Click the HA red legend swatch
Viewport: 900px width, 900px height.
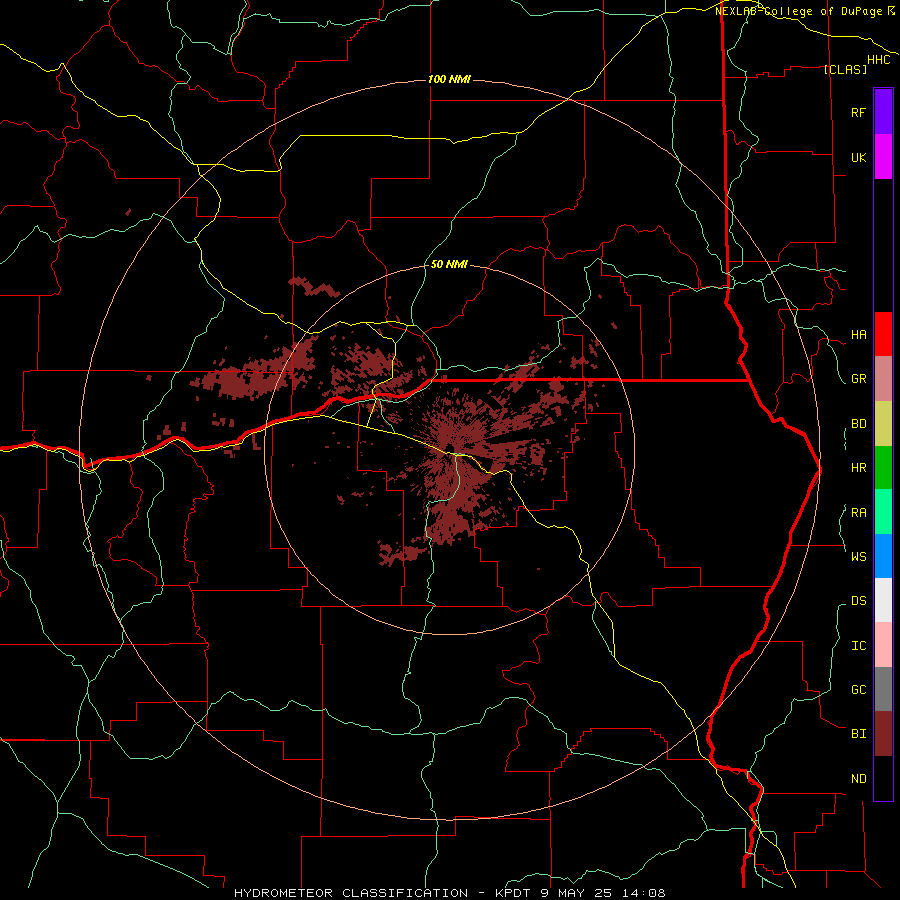tap(883, 334)
